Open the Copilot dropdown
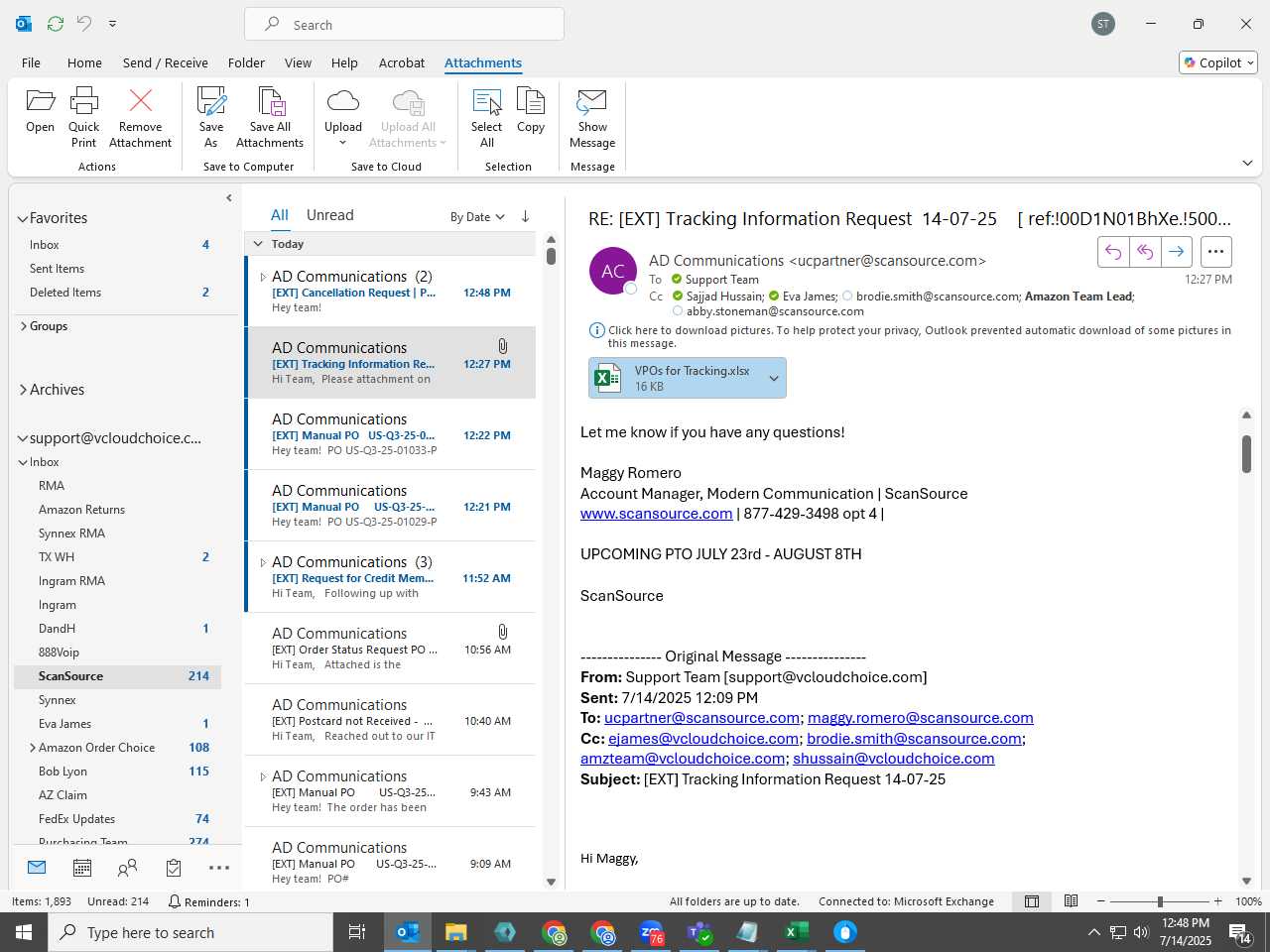The width and height of the screenshot is (1270, 952). click(1218, 62)
